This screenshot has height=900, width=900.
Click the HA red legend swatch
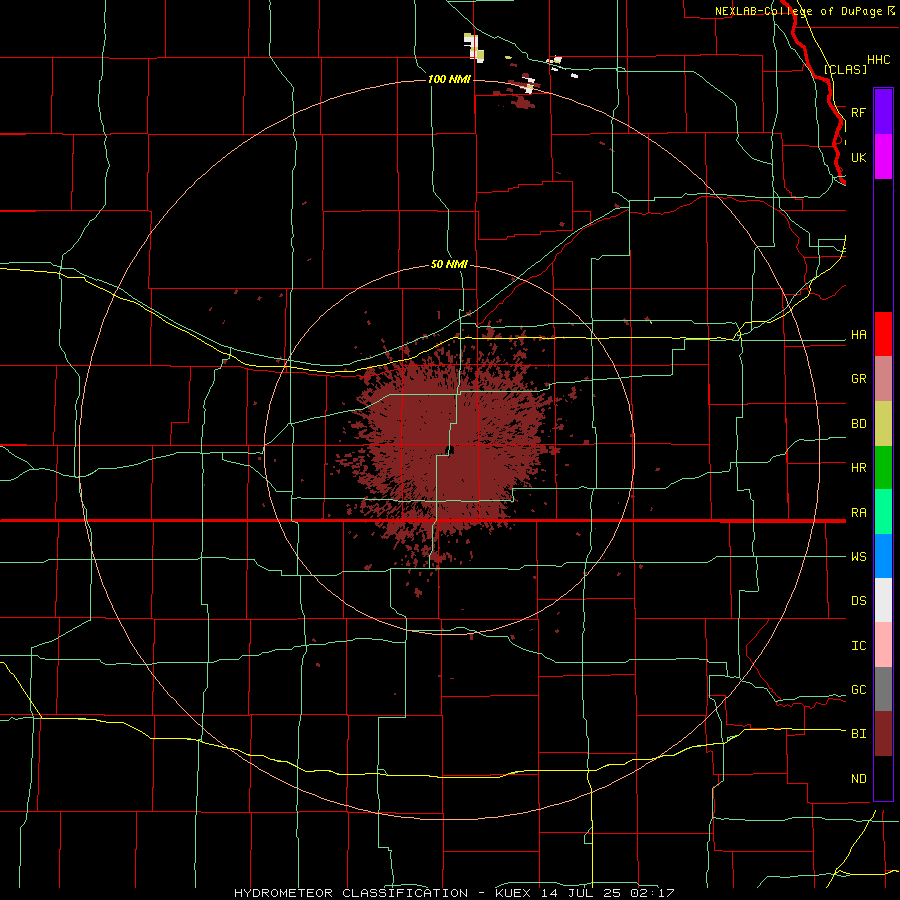pos(883,334)
